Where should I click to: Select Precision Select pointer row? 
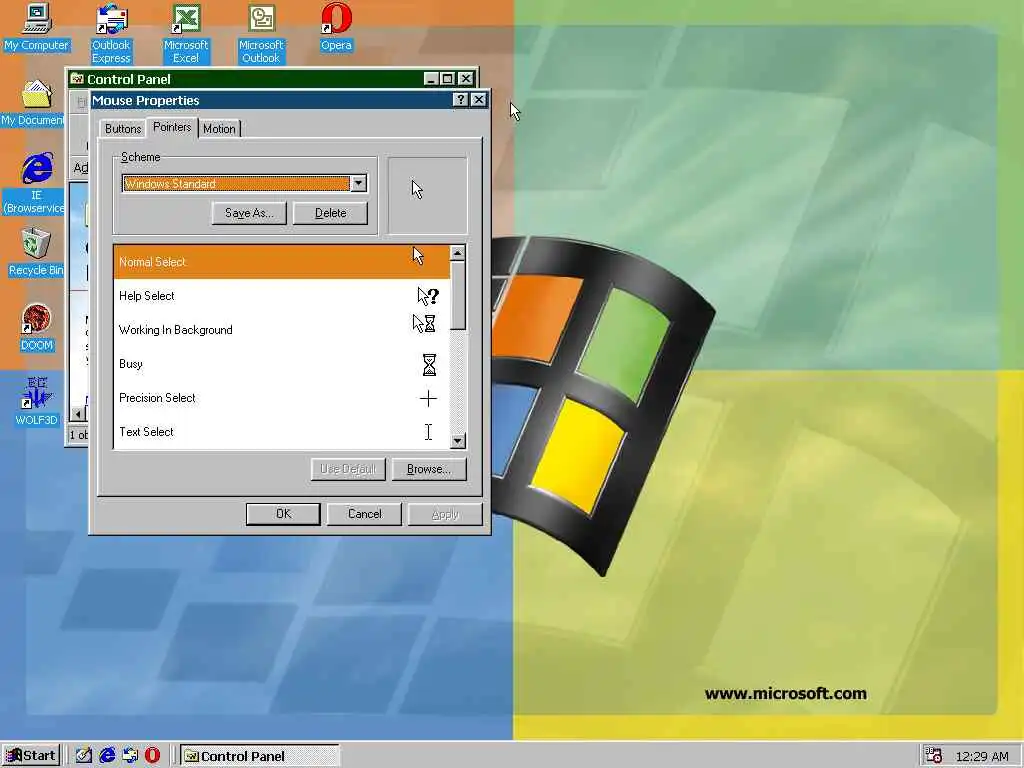(x=281, y=398)
